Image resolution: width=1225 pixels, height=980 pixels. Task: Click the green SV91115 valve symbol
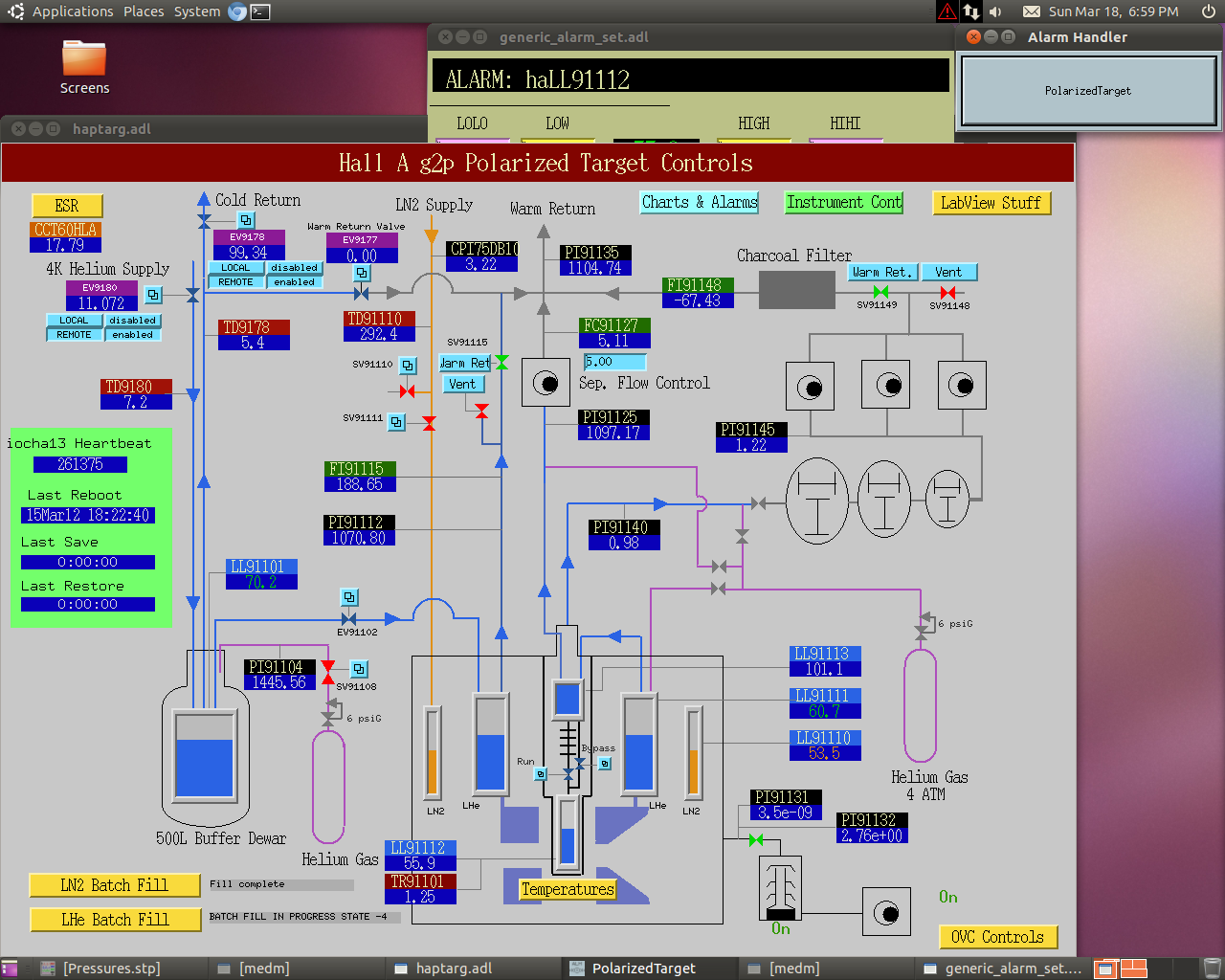501,362
